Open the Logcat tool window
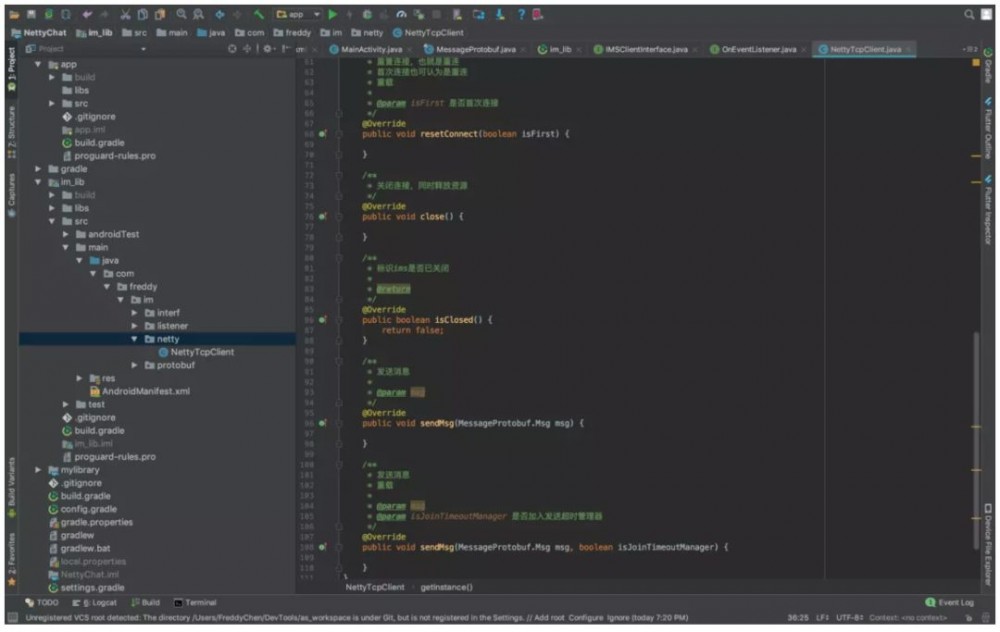This screenshot has width=1000, height=632. pos(99,603)
